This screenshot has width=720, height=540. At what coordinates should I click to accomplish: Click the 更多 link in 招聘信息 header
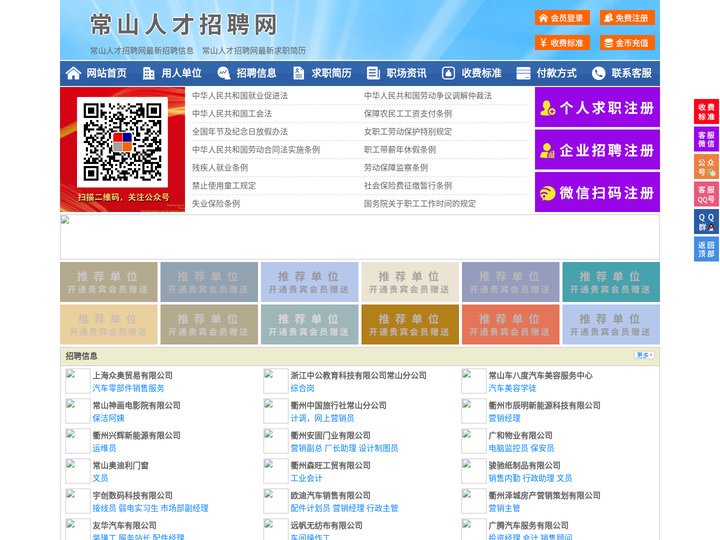(644, 355)
